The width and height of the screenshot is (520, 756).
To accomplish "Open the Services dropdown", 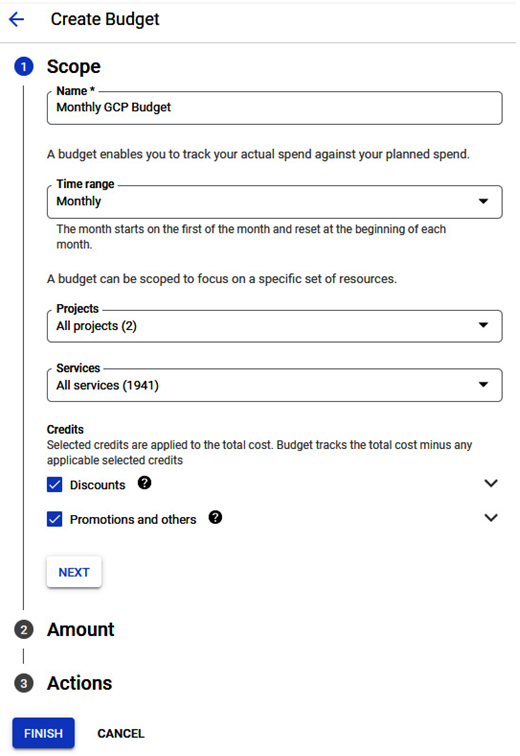I will [275, 385].
